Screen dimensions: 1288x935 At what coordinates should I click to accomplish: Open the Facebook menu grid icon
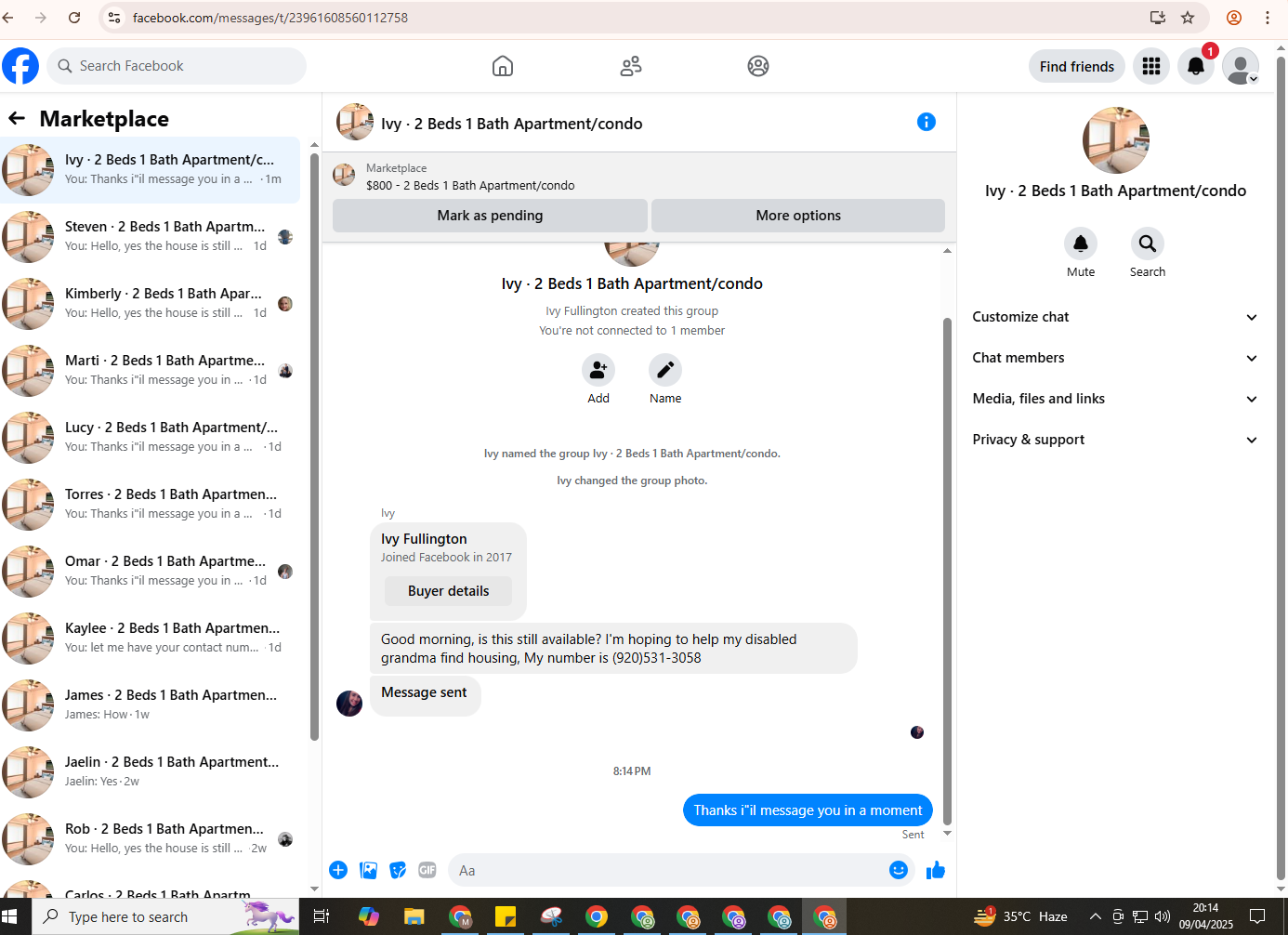pos(1151,66)
